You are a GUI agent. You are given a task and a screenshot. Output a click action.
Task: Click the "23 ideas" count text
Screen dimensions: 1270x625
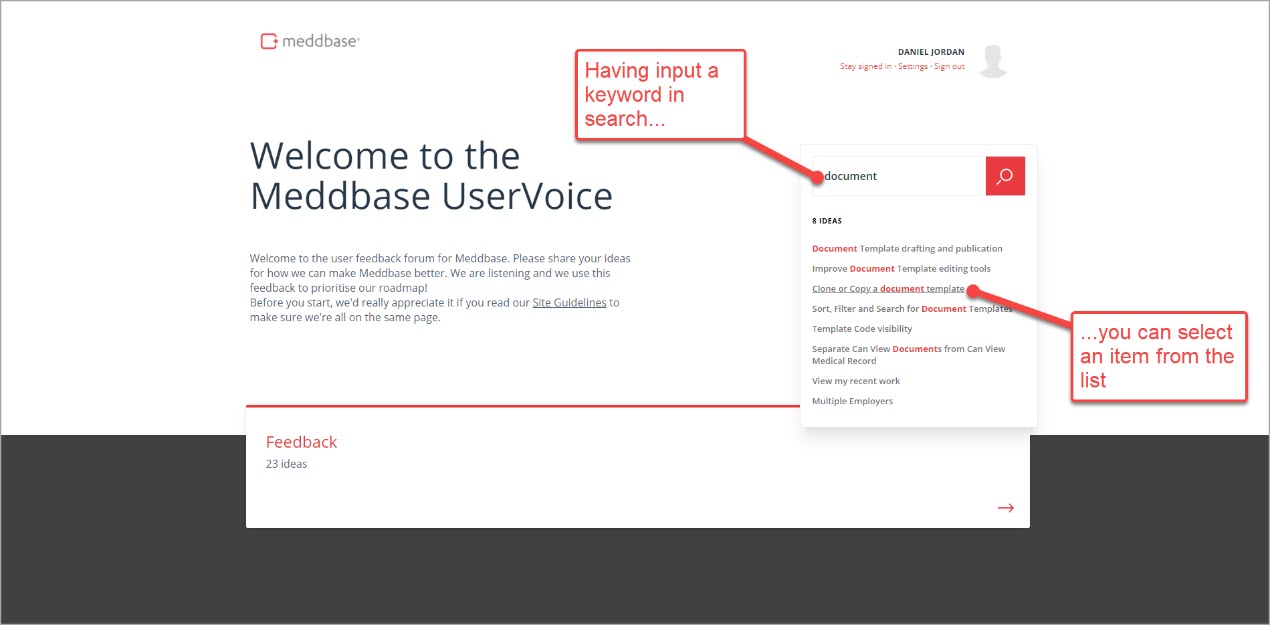tap(287, 464)
